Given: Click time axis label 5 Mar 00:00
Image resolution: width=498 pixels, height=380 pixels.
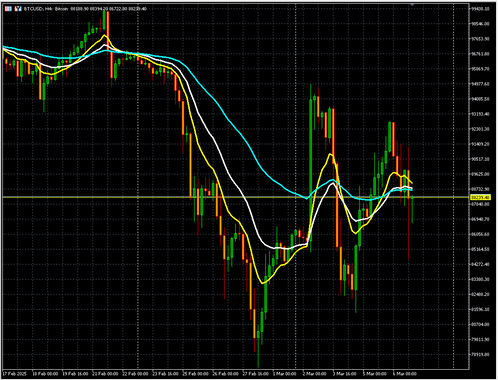Looking at the screenshot, I should point(374,374).
